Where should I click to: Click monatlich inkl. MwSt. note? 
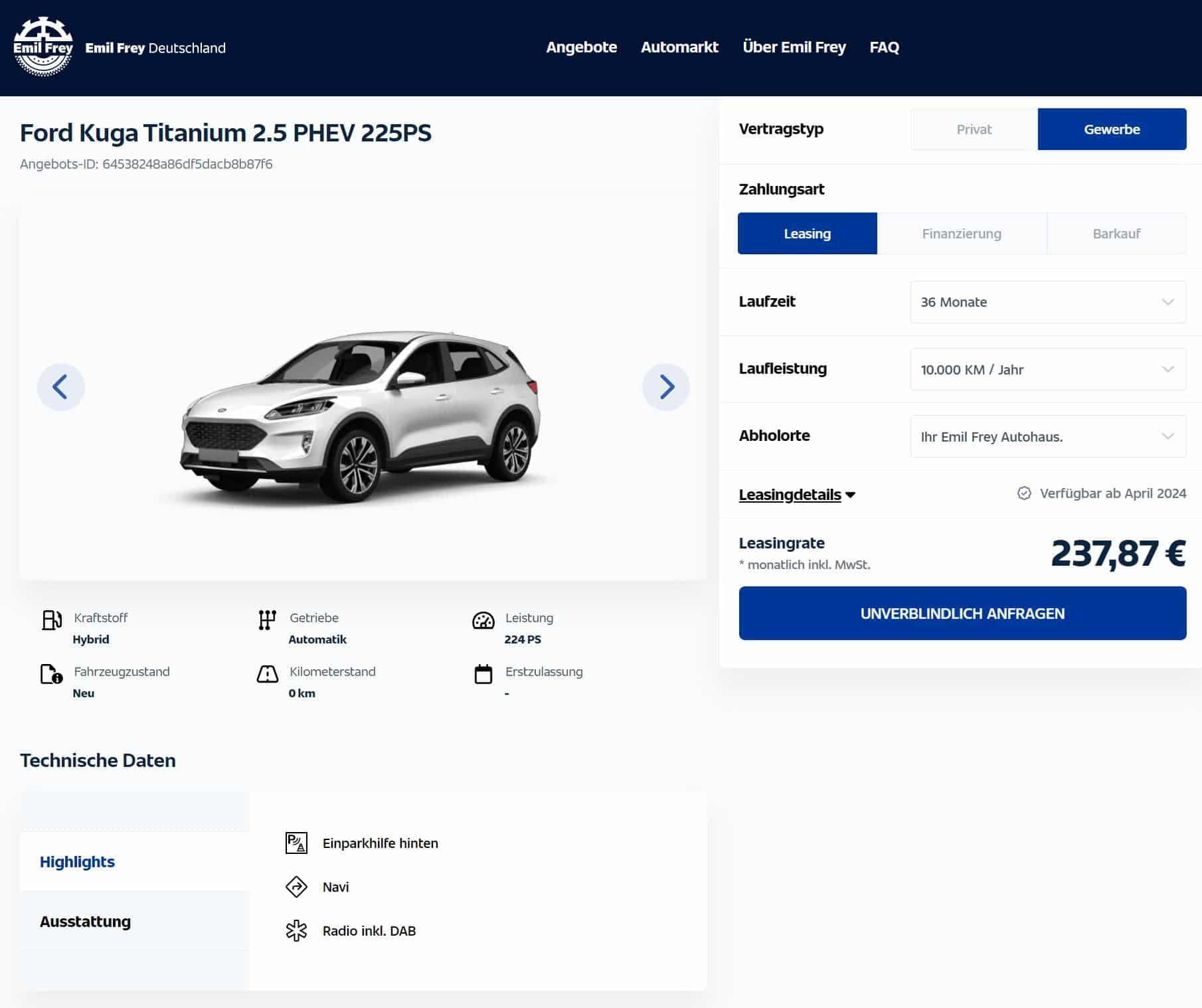(x=804, y=564)
